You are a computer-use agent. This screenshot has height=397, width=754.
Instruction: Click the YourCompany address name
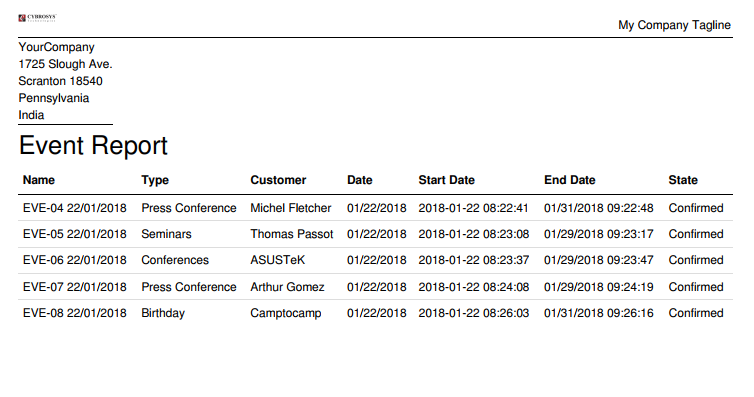[x=56, y=47]
